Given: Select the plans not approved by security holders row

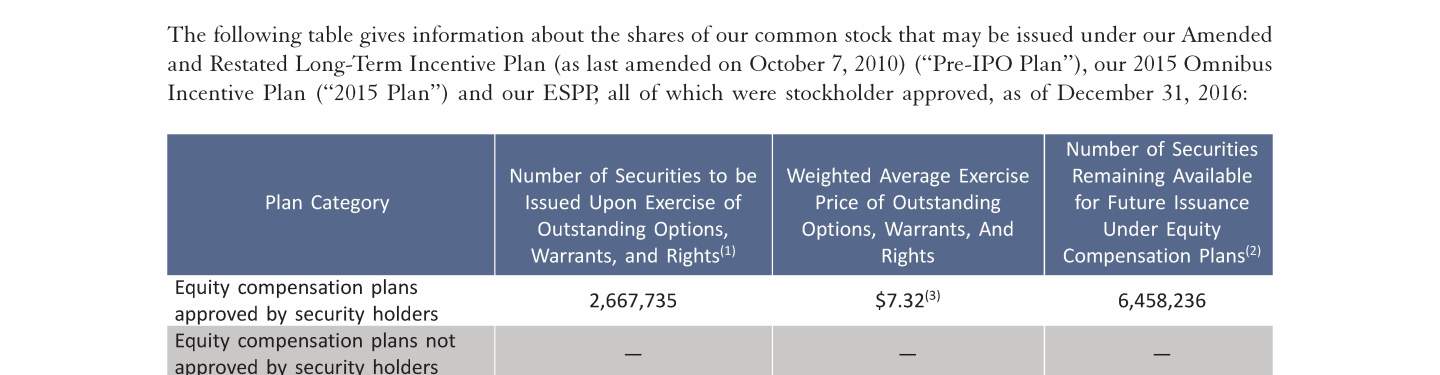Looking at the screenshot, I should [720, 351].
